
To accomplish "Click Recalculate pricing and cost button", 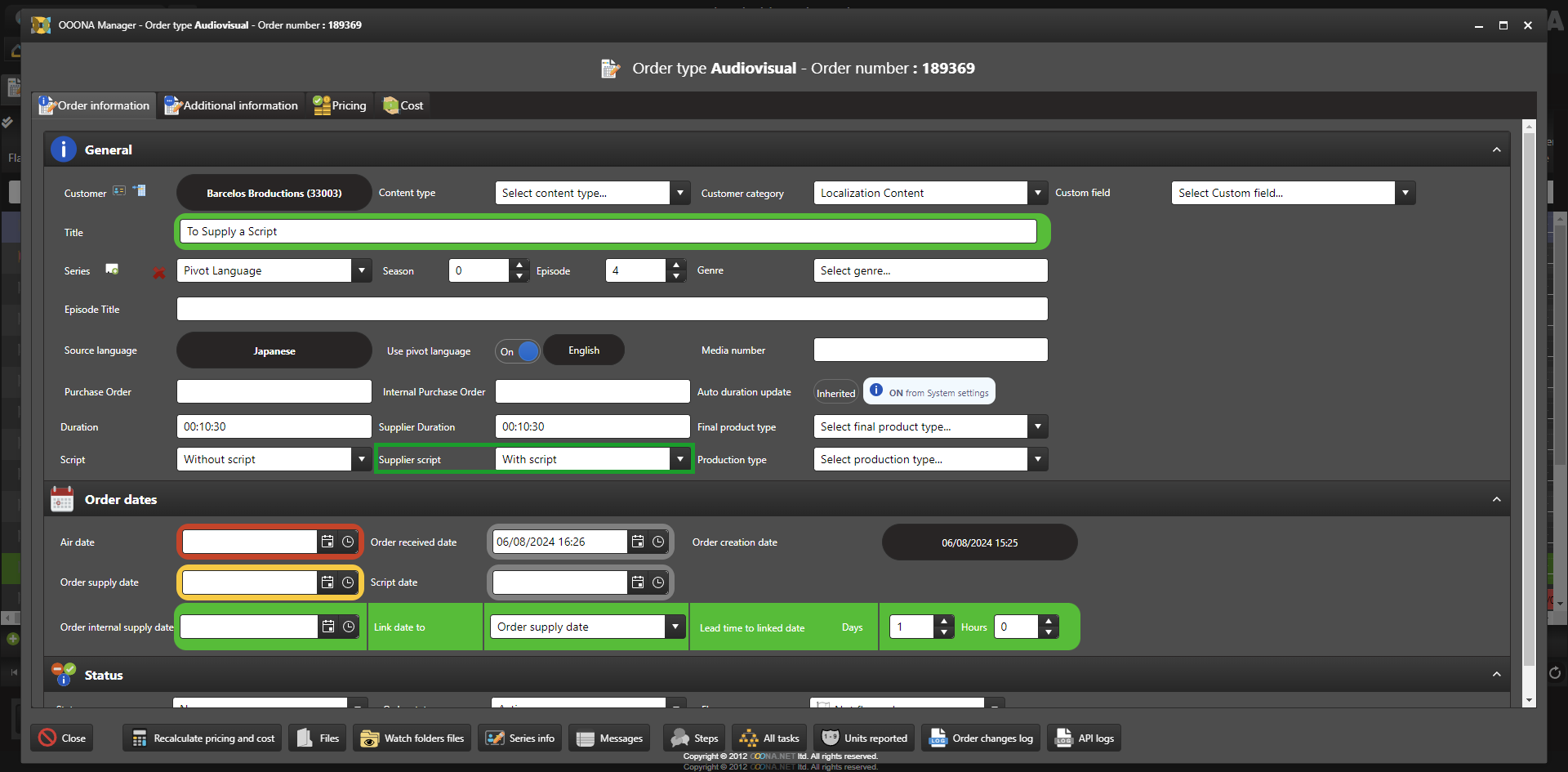I will coord(203,738).
